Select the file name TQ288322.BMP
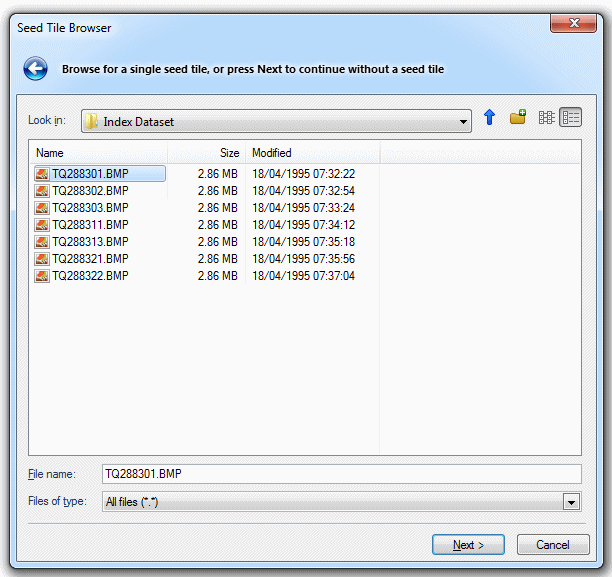Screen dimensions: 612x577 tap(91, 276)
